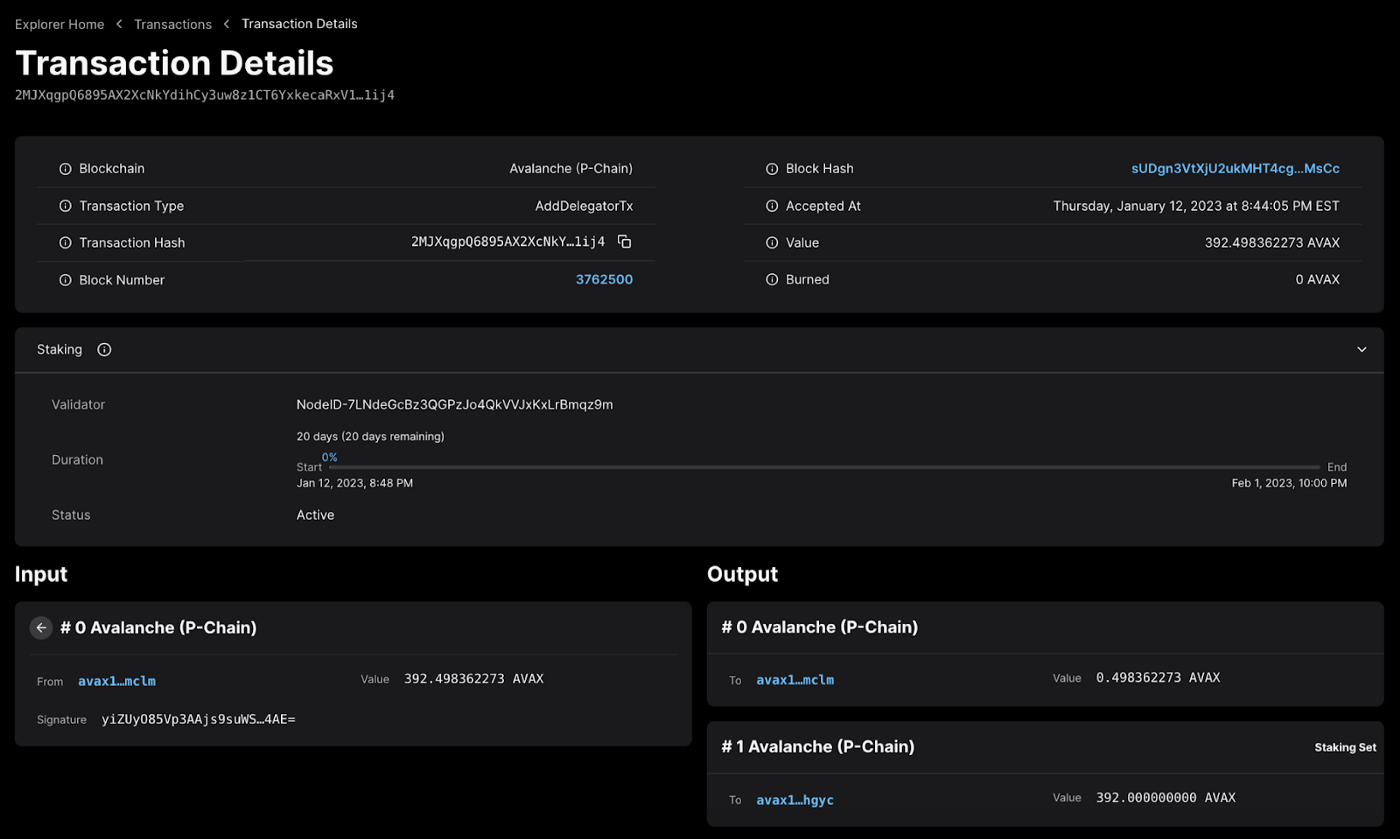Click the avax1…hgyc output address
This screenshot has width=1400, height=839.
794,799
